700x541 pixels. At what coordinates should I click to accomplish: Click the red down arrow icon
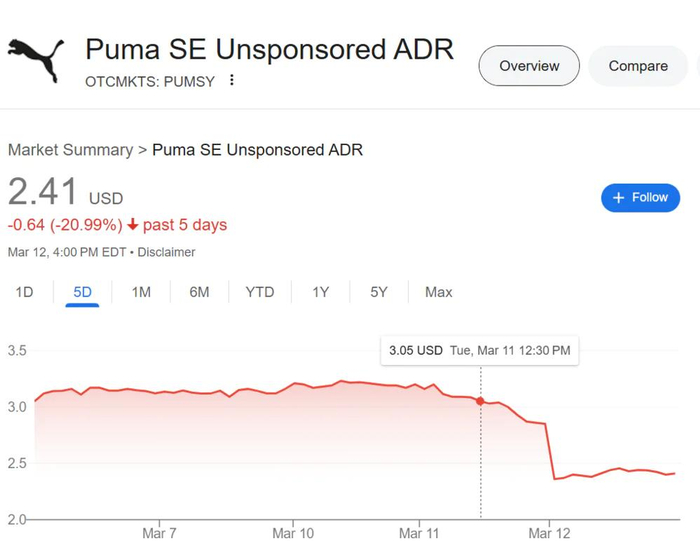point(132,225)
